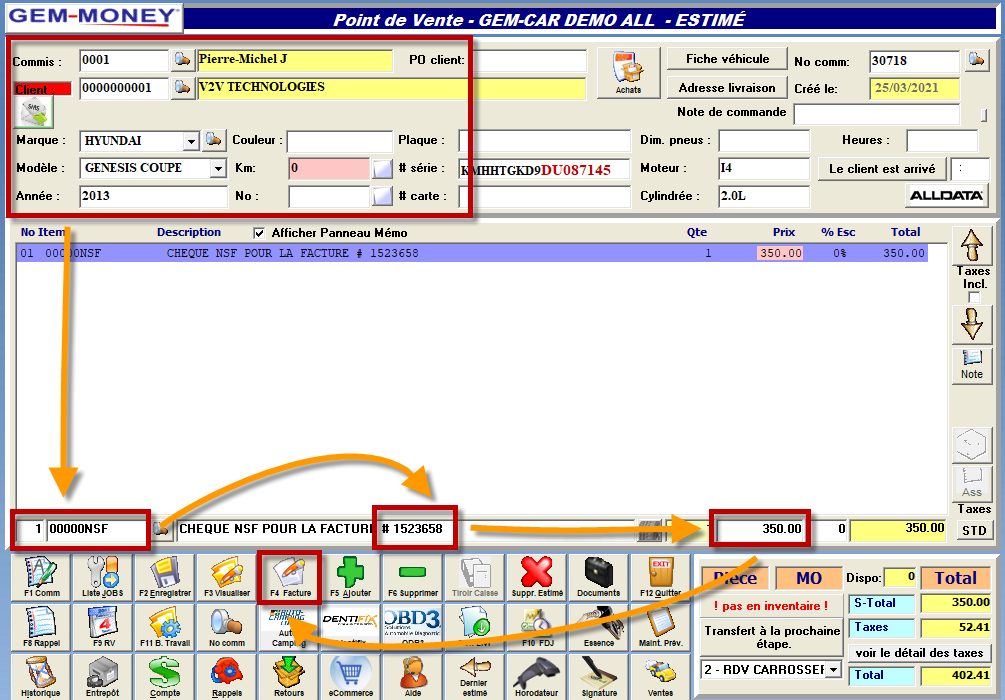
Task: Click voir le détail des taxes
Action: click(x=919, y=653)
